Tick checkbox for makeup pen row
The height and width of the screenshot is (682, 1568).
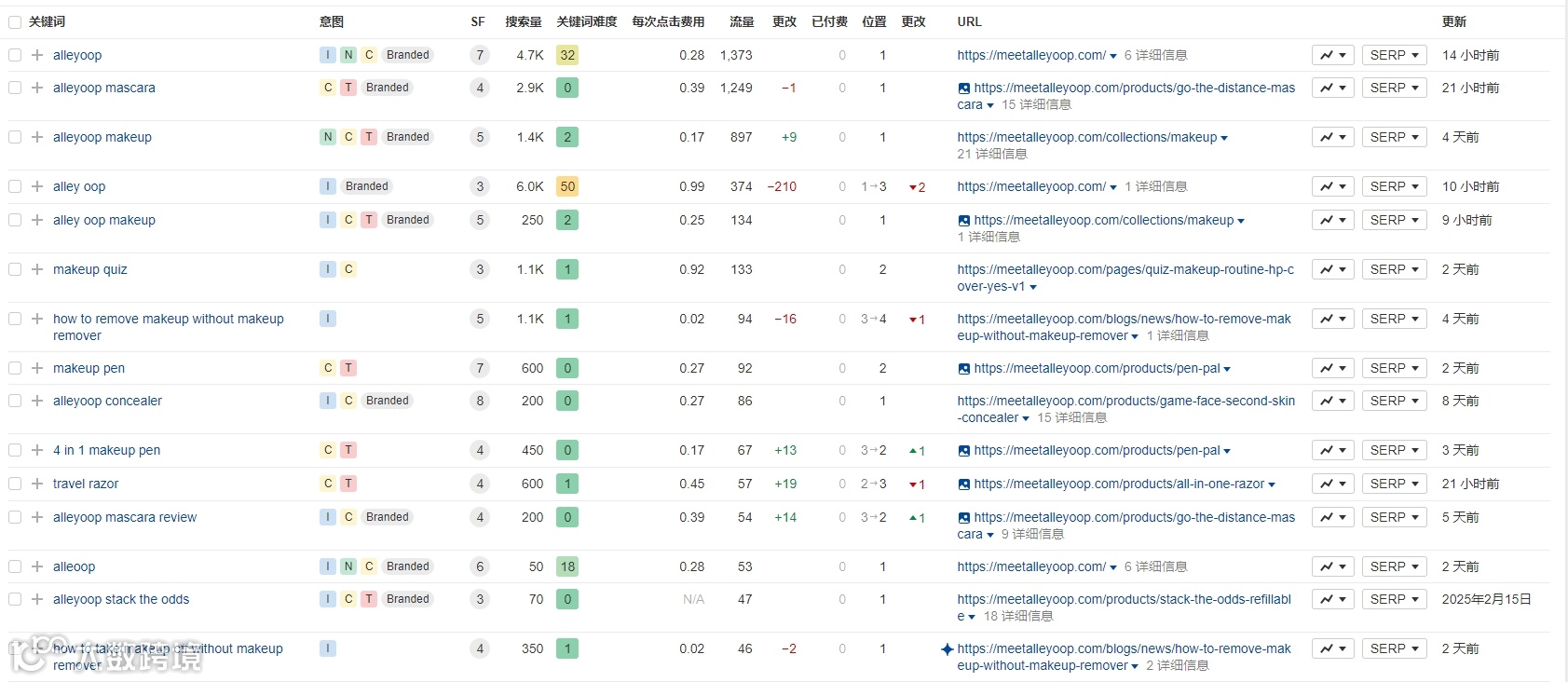click(15, 368)
